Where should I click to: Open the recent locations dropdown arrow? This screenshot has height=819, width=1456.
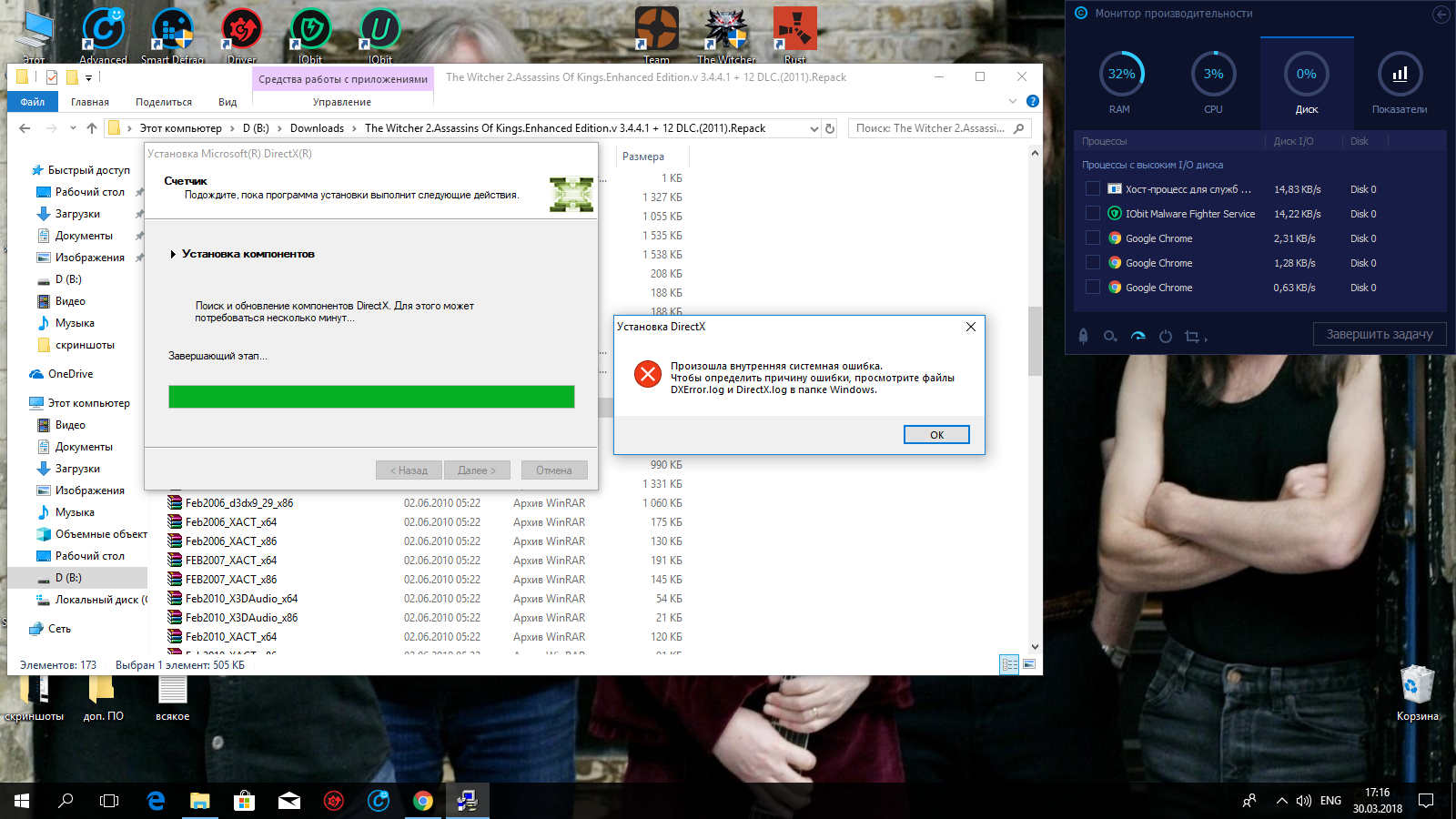pos(73,128)
